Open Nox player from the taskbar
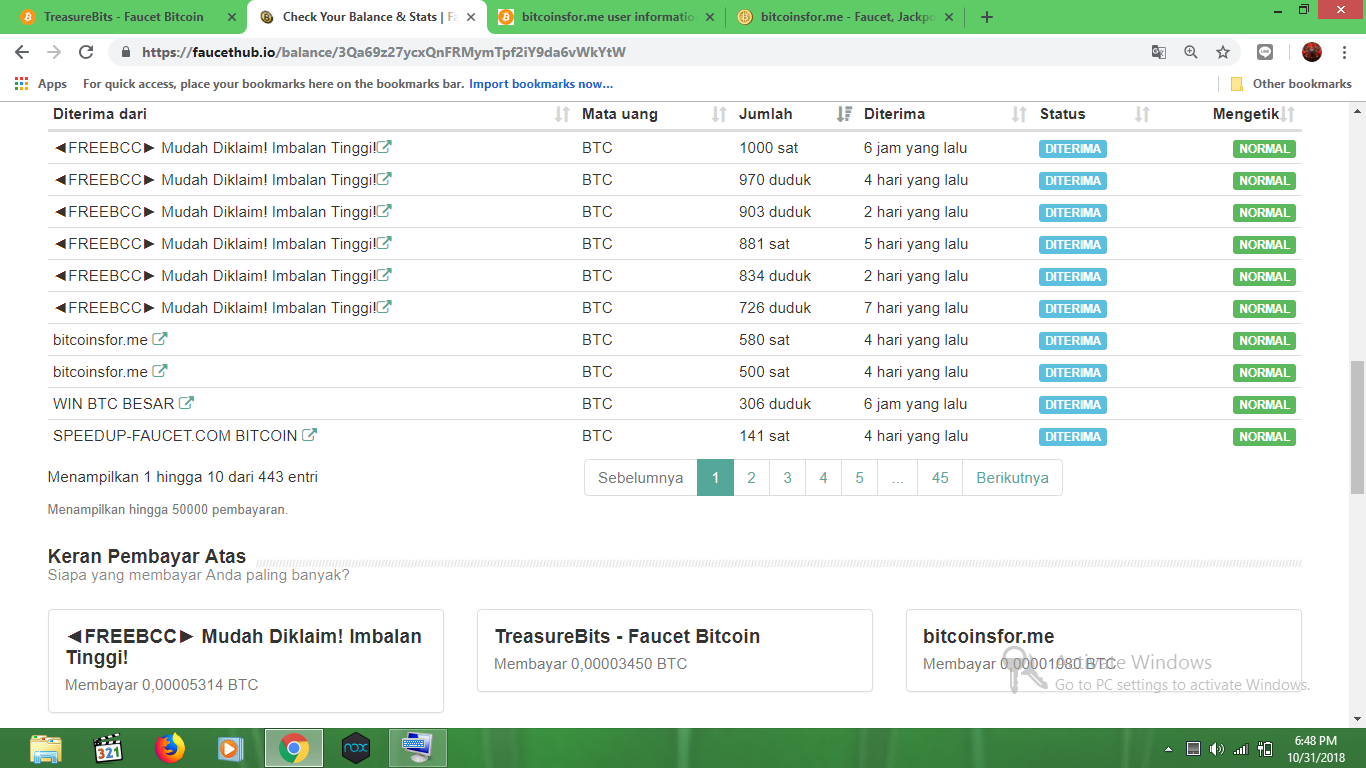The width and height of the screenshot is (1366, 768). click(356, 748)
